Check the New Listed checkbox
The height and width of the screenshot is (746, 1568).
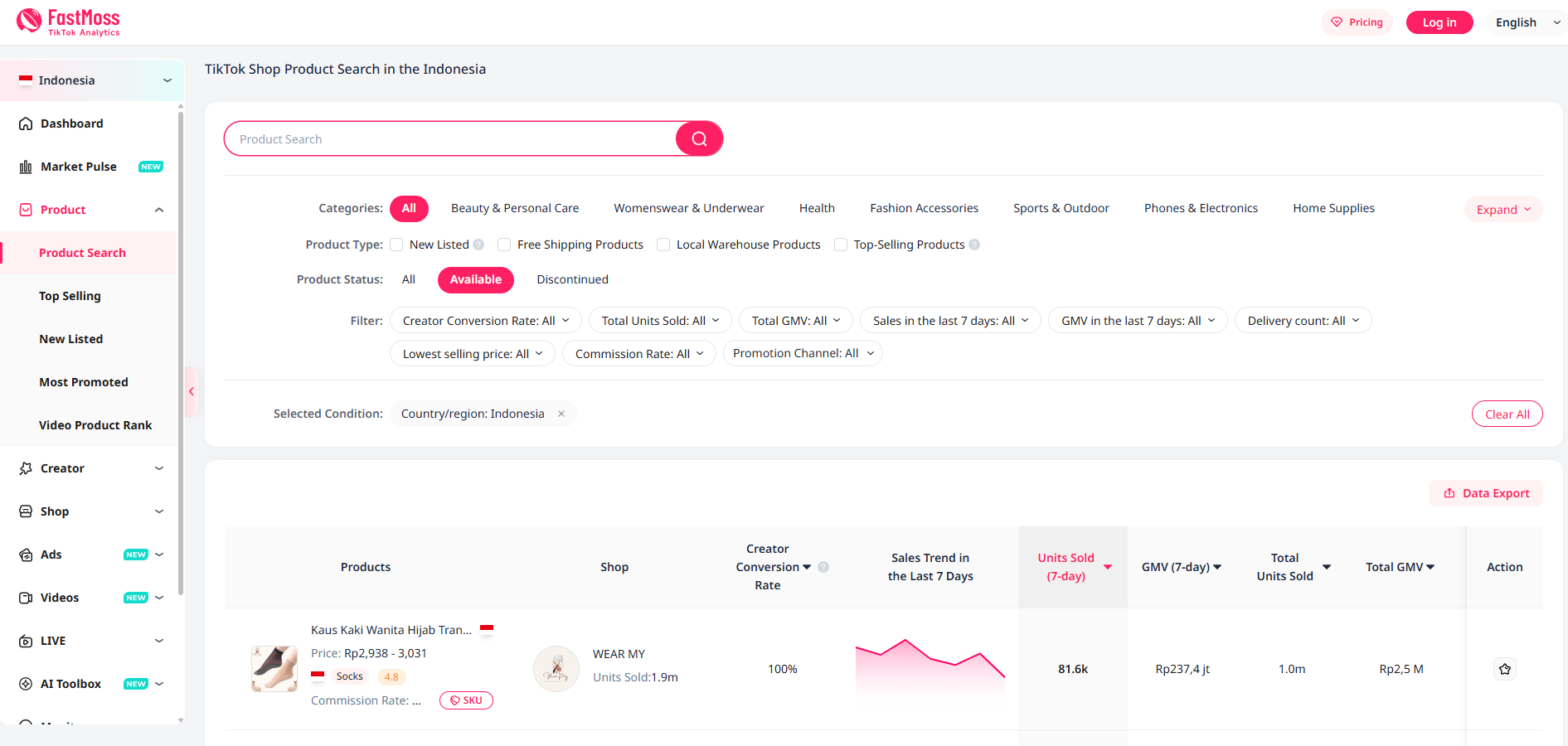coord(396,245)
